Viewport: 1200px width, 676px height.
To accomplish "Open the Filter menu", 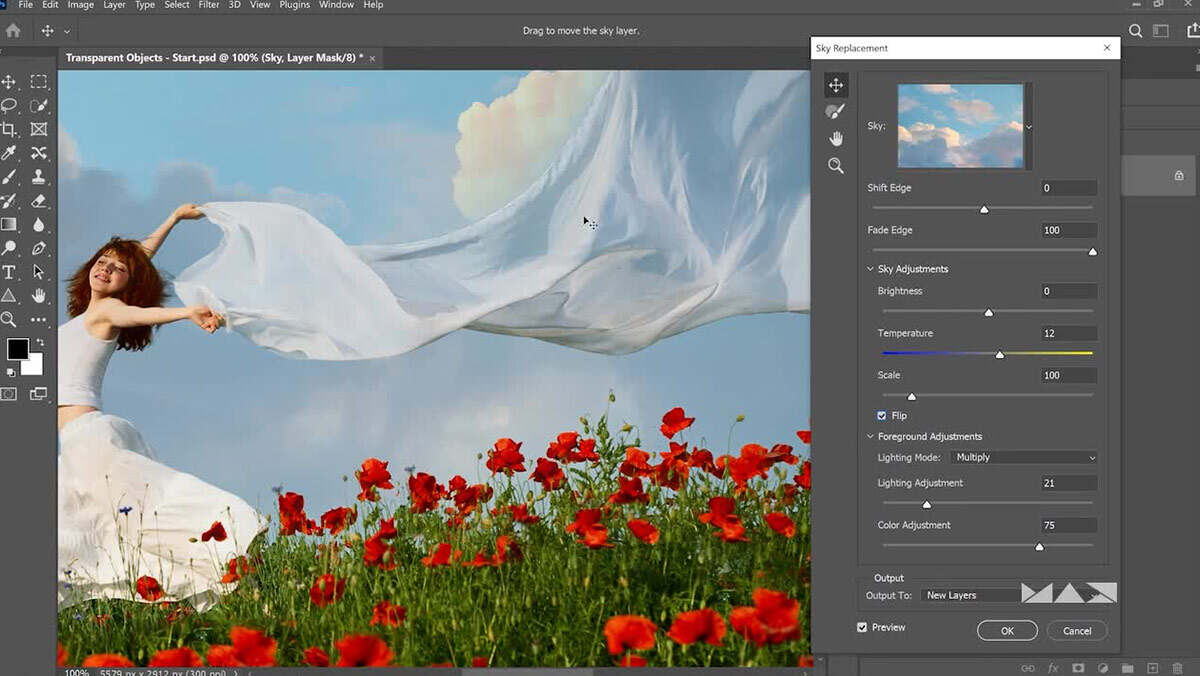I will click(208, 5).
